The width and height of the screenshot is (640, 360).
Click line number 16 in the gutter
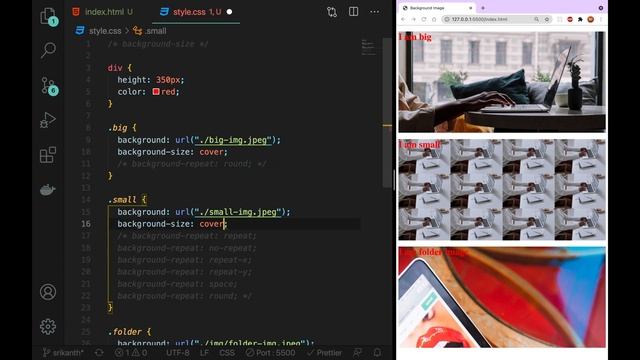point(86,224)
